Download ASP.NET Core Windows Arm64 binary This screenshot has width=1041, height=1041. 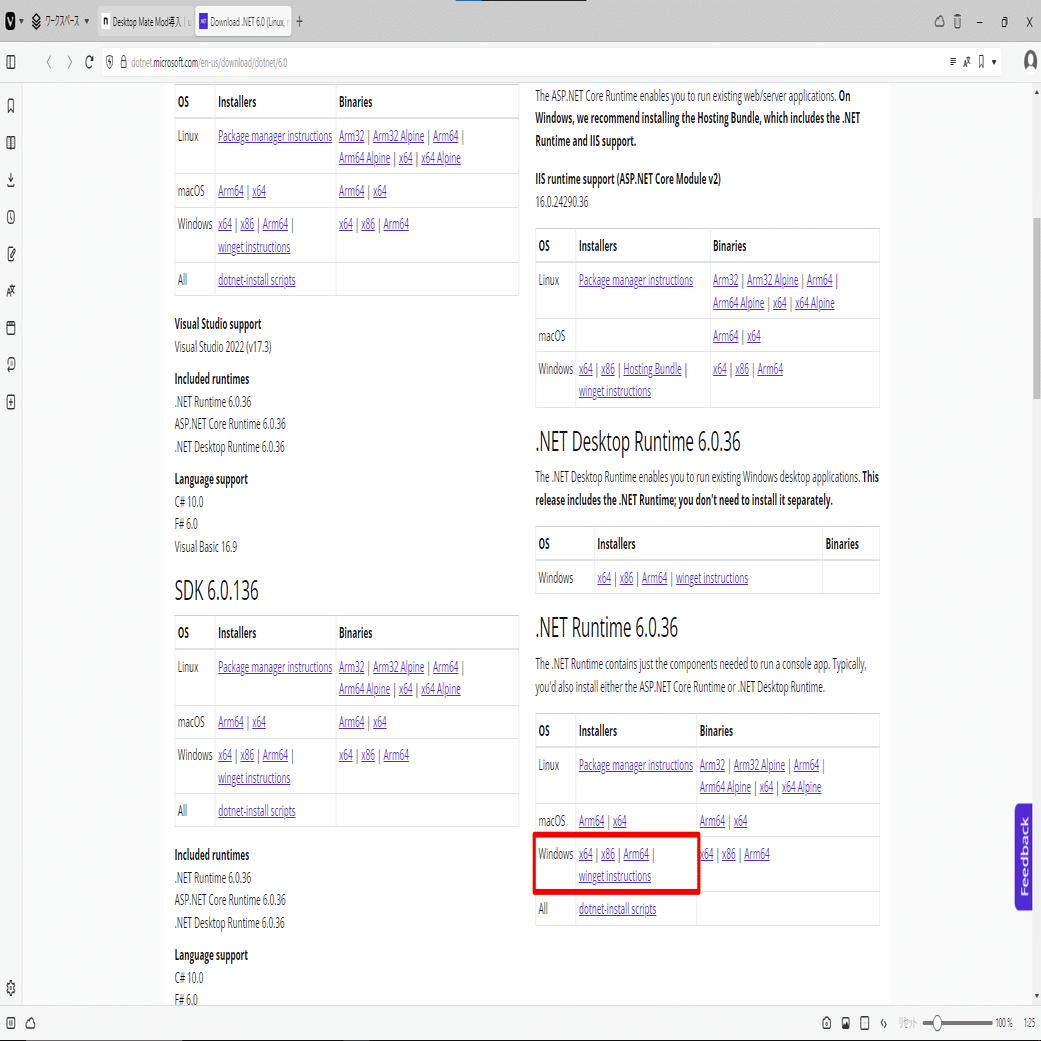pyautogui.click(x=769, y=369)
